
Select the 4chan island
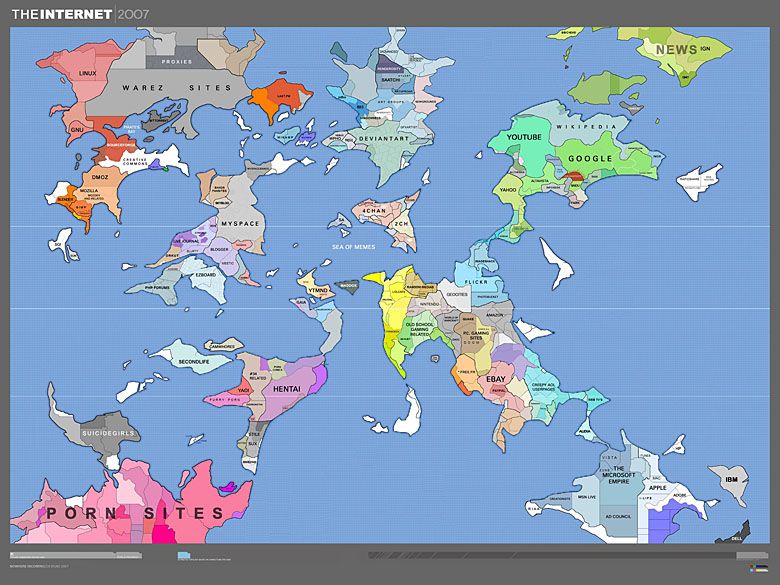[374, 212]
